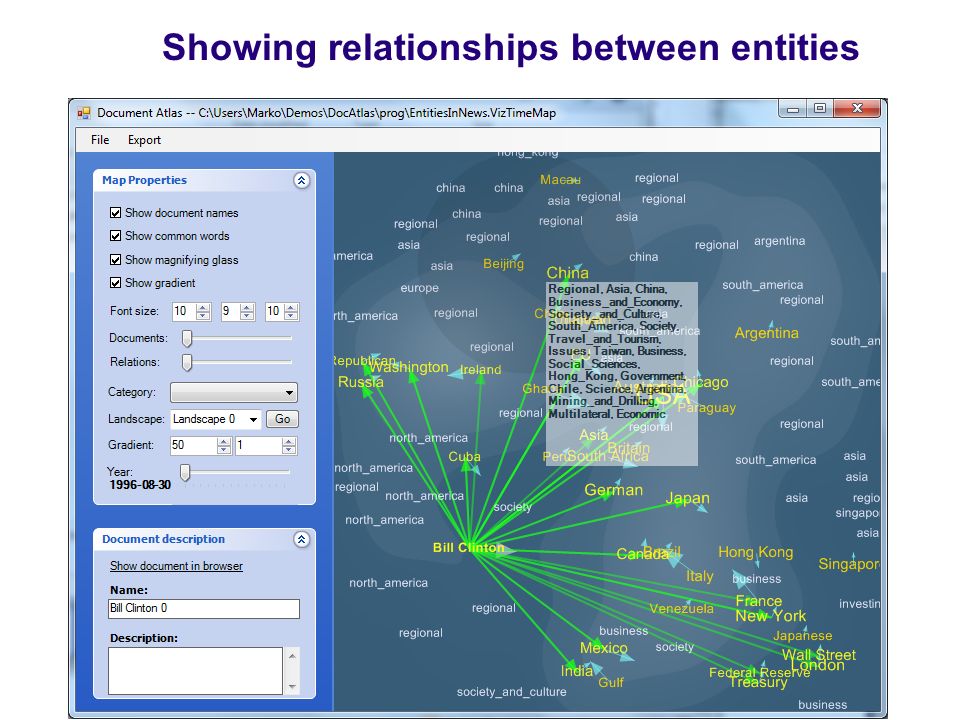This screenshot has height=720, width=960.
Task: Click the society_and_culture map label
Action: point(511,692)
